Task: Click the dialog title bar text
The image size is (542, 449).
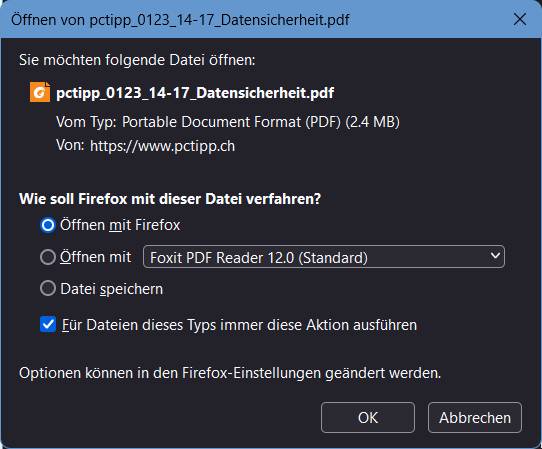Action: tap(180, 20)
